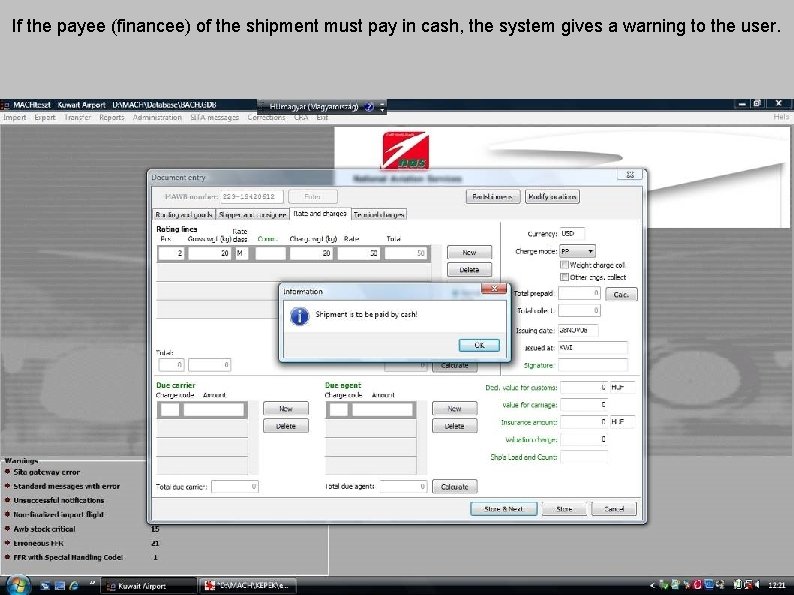Open the Help menu
The width and height of the screenshot is (794, 595).
click(x=781, y=117)
